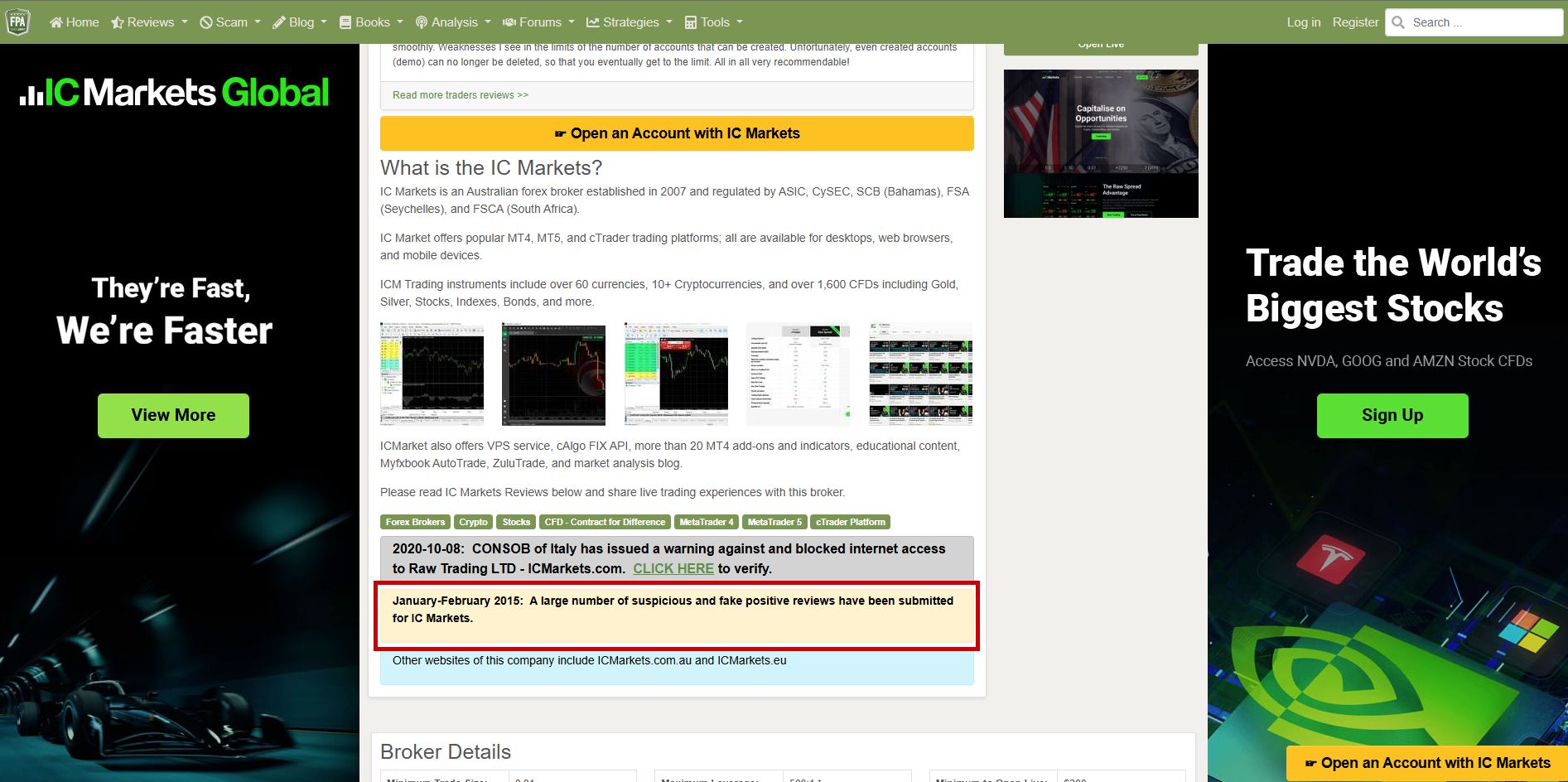This screenshot has height=782, width=1568.
Task: Select the Forex Brokers tag
Action: (x=415, y=522)
